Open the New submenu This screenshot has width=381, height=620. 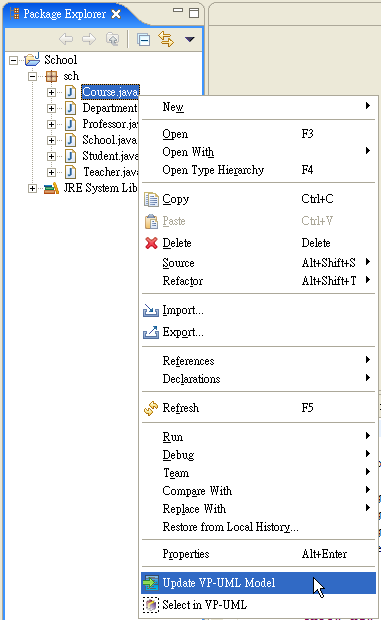coord(258,107)
